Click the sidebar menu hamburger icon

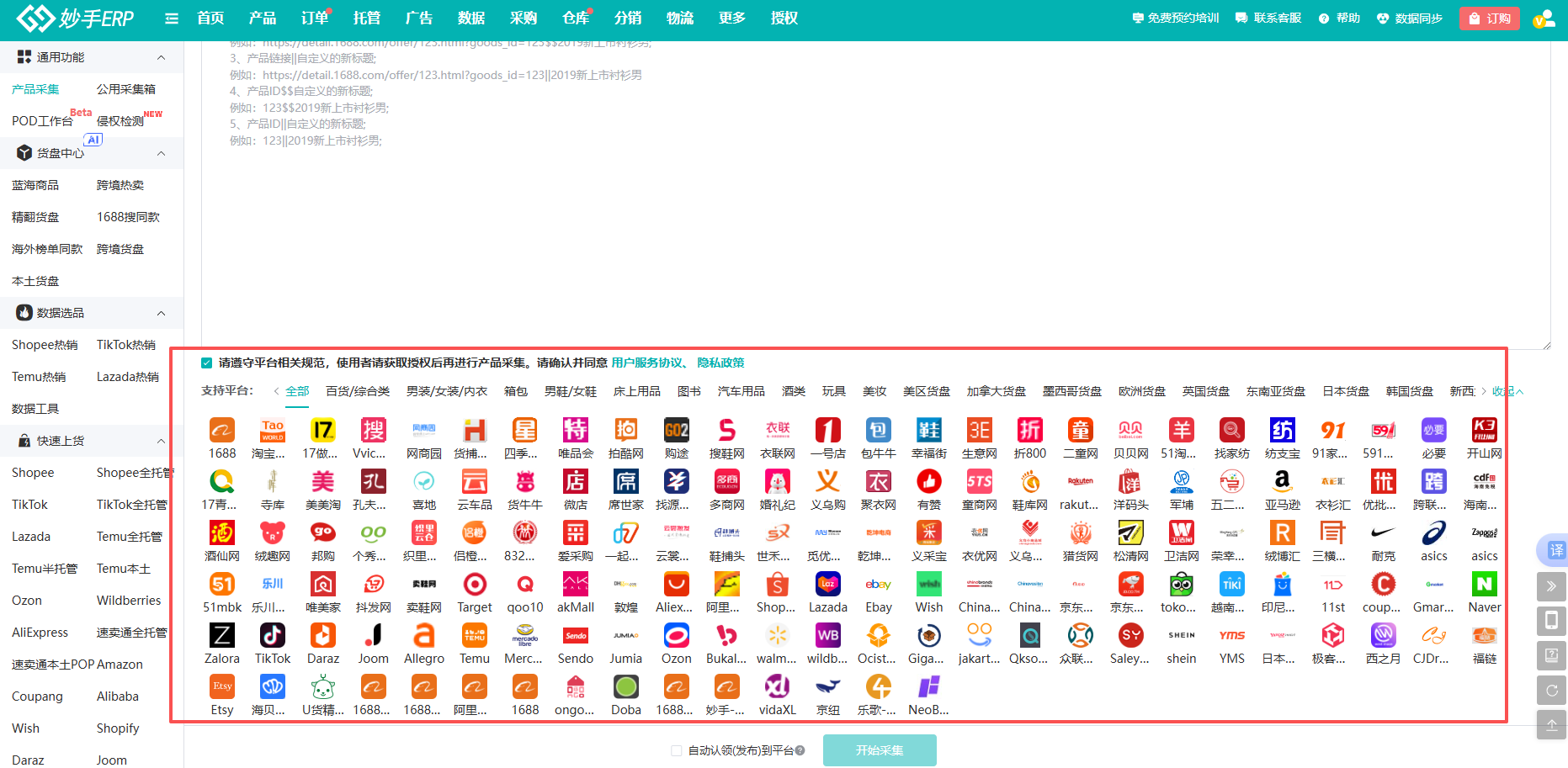click(x=172, y=19)
